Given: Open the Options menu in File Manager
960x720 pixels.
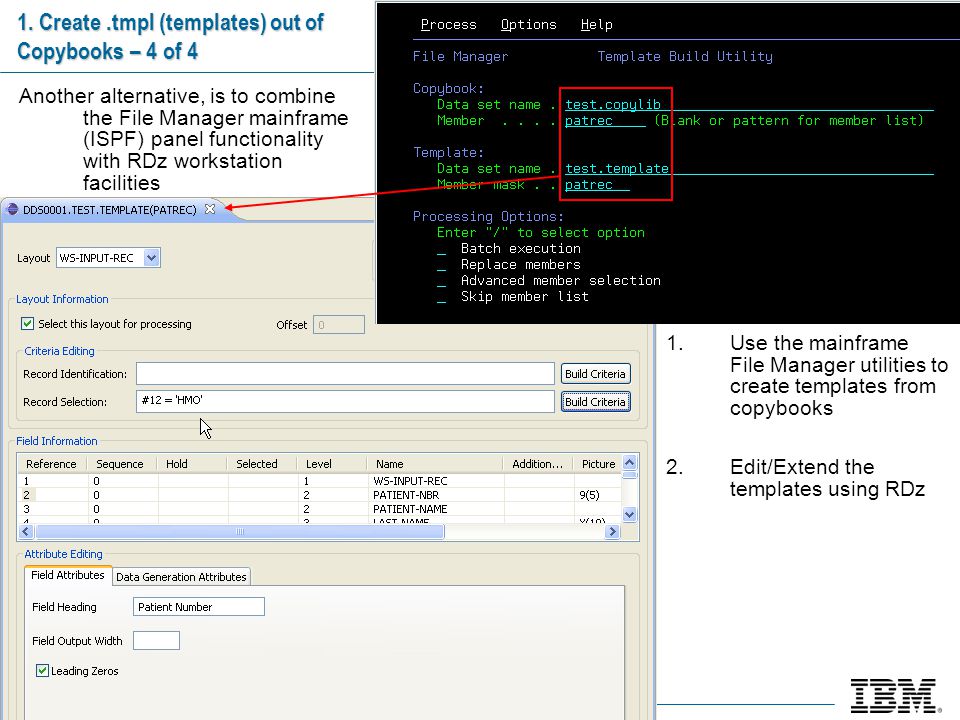Looking at the screenshot, I should click(x=528, y=24).
